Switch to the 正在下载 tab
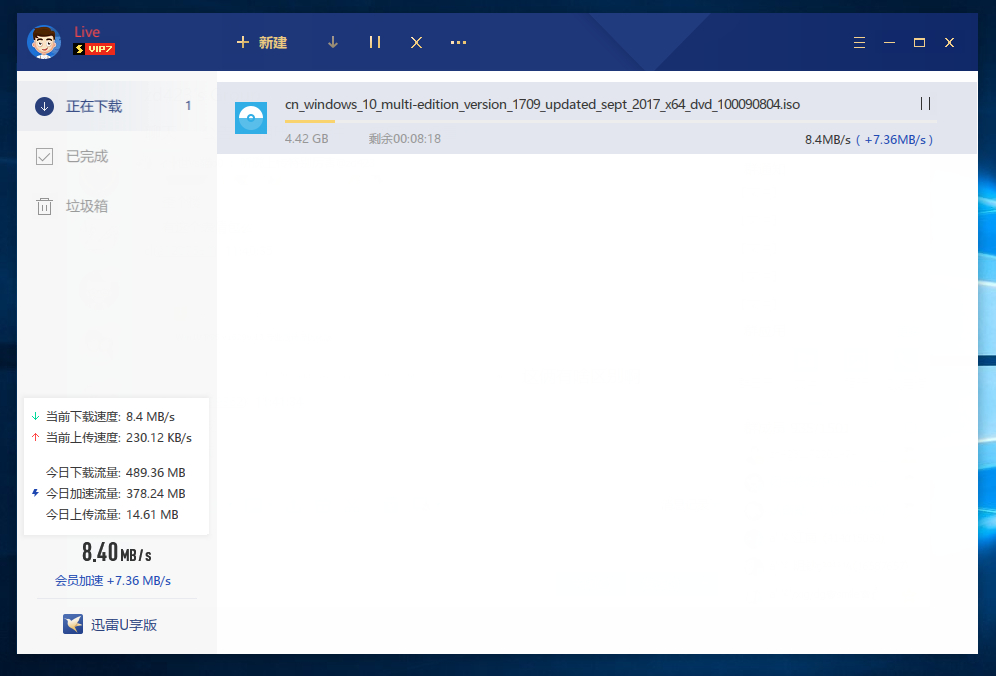Image resolution: width=996 pixels, height=676 pixels. coord(94,106)
